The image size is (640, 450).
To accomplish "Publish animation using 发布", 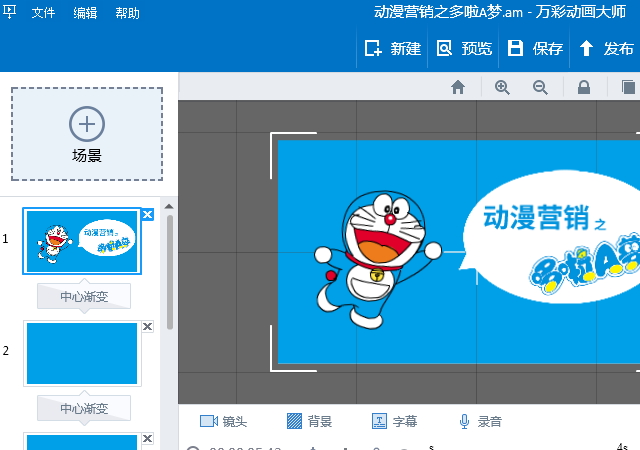I will [x=606, y=48].
